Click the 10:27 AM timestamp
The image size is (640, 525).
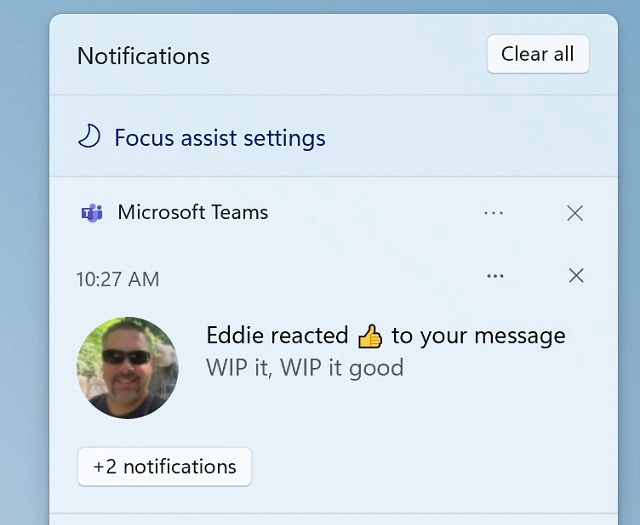(118, 280)
